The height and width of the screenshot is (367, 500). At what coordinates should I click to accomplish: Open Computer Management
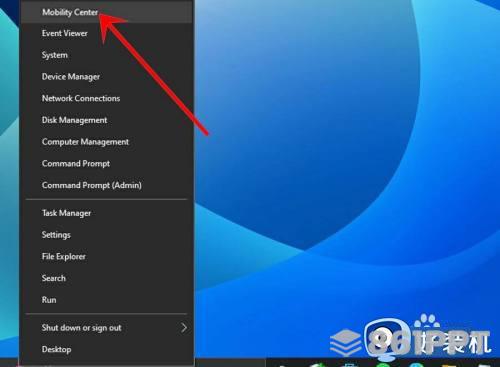pyautogui.click(x=107, y=142)
